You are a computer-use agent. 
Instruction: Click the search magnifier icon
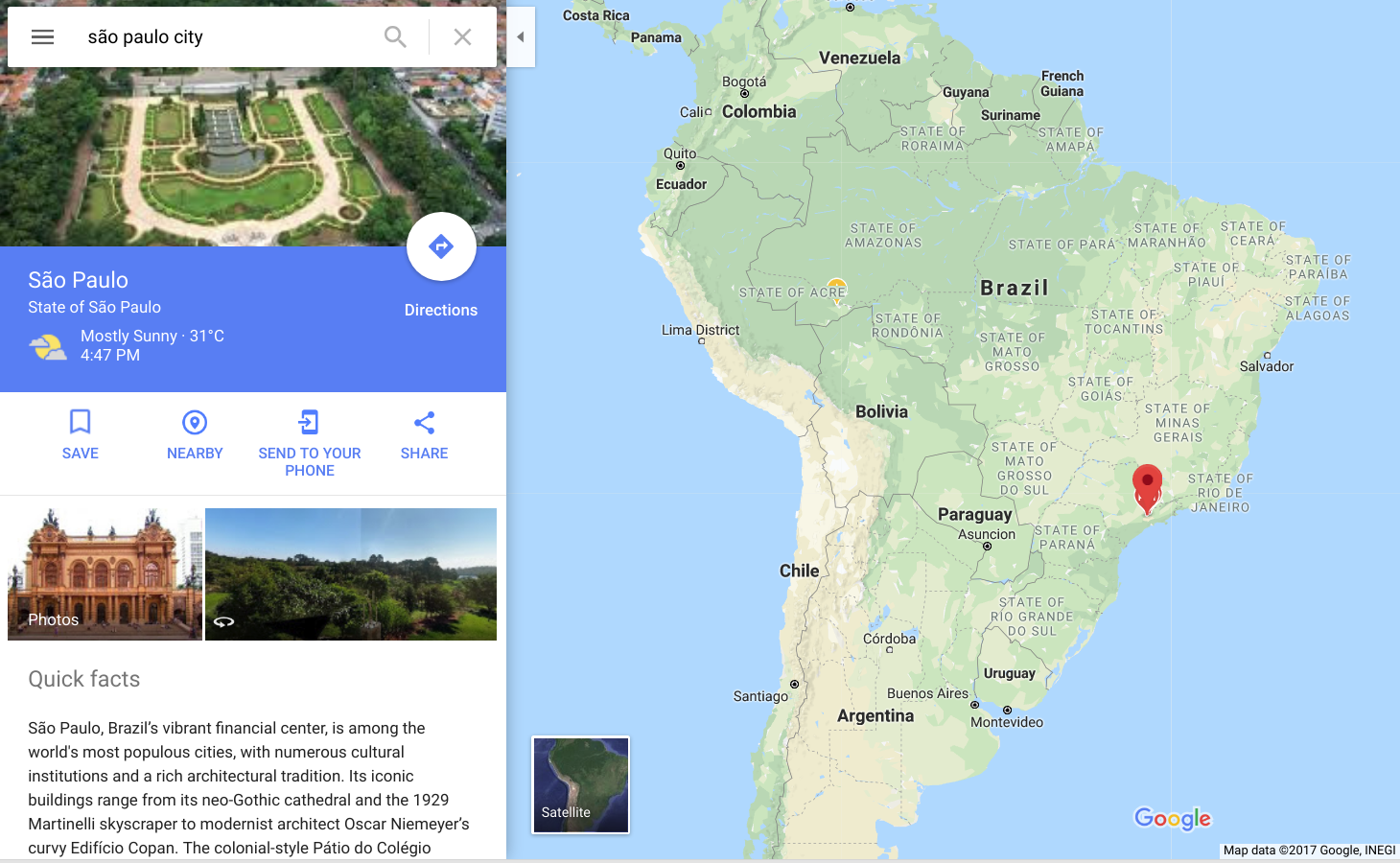[395, 36]
